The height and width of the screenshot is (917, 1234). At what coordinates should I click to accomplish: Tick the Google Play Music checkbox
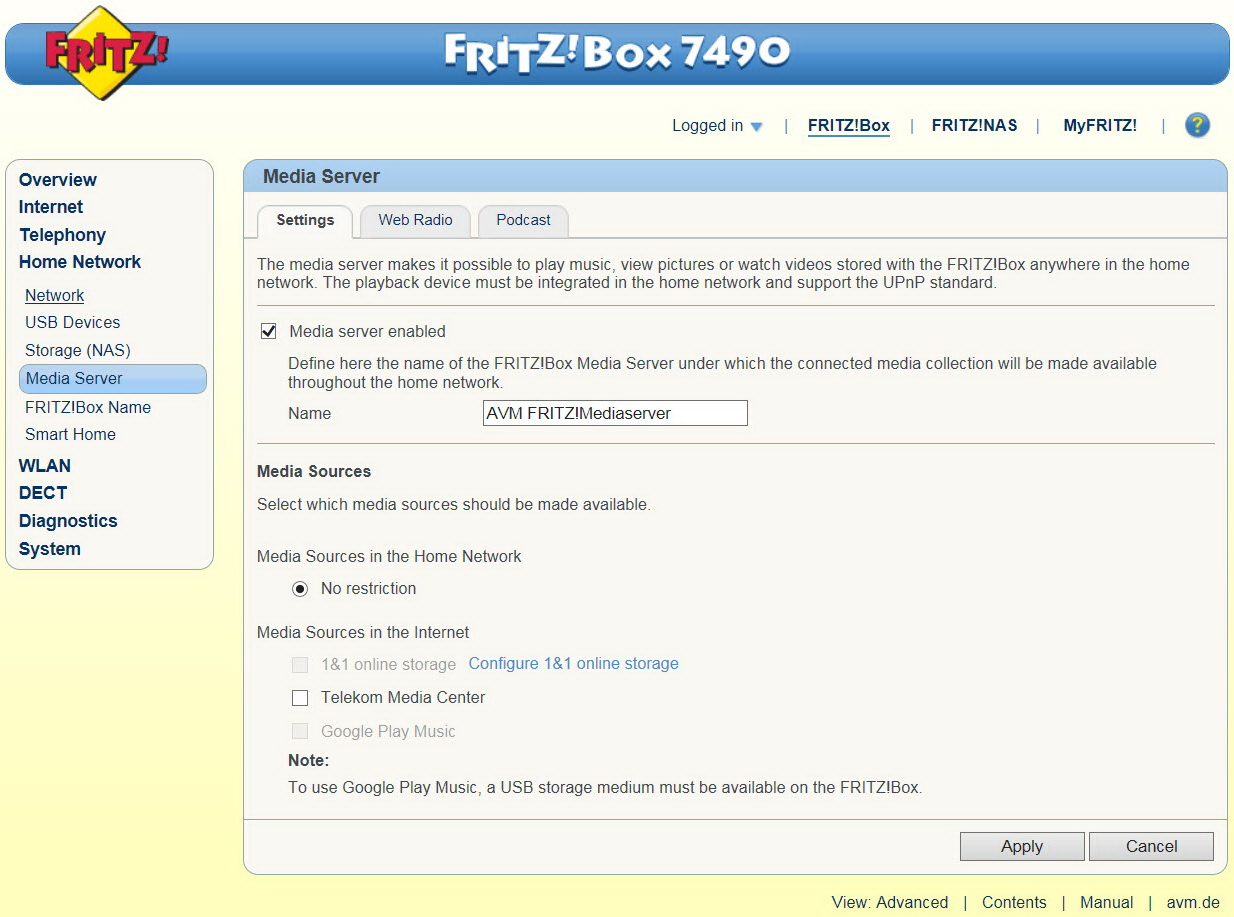pos(300,732)
